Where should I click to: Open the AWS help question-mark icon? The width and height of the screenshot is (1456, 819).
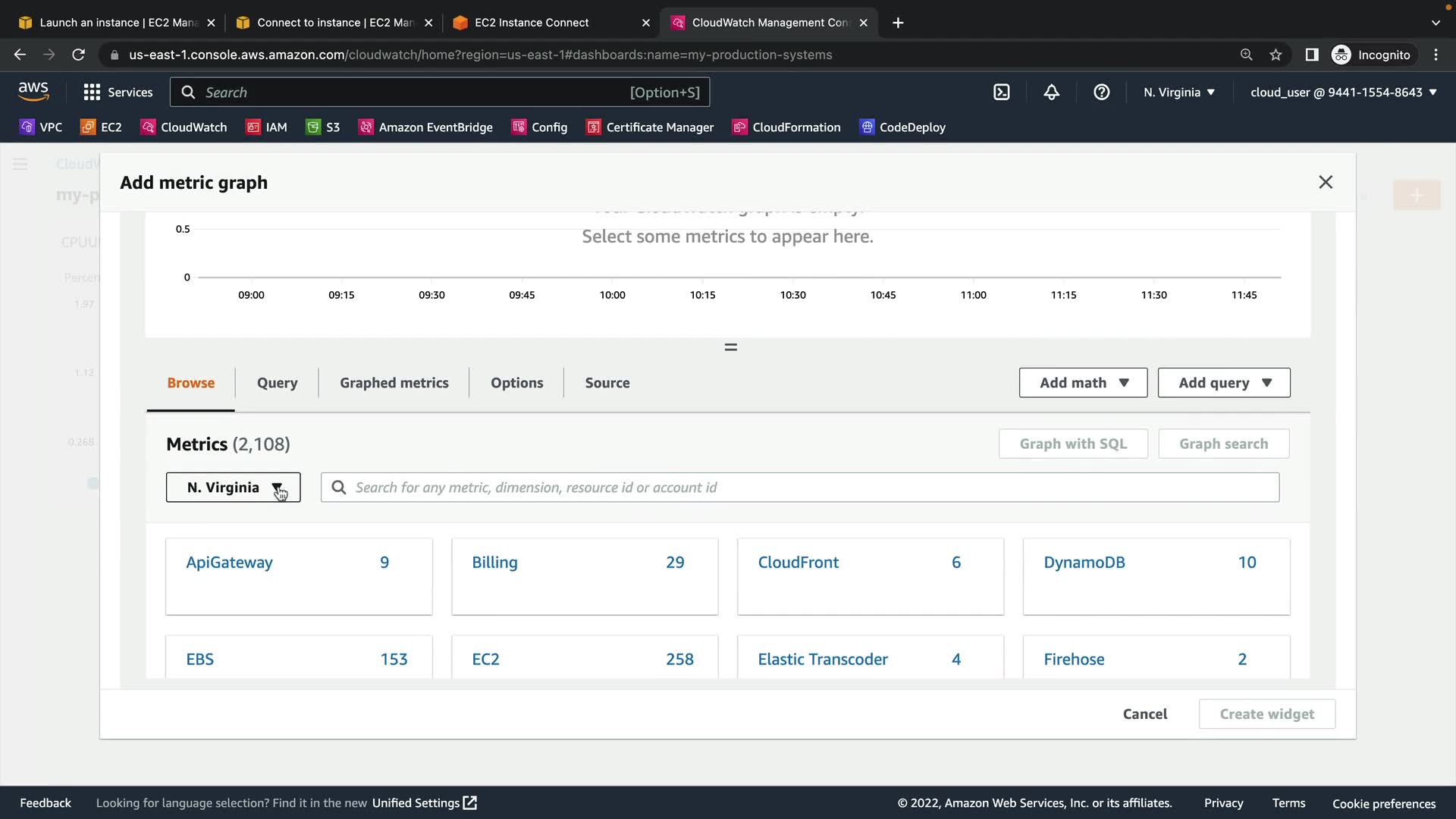coord(1101,93)
